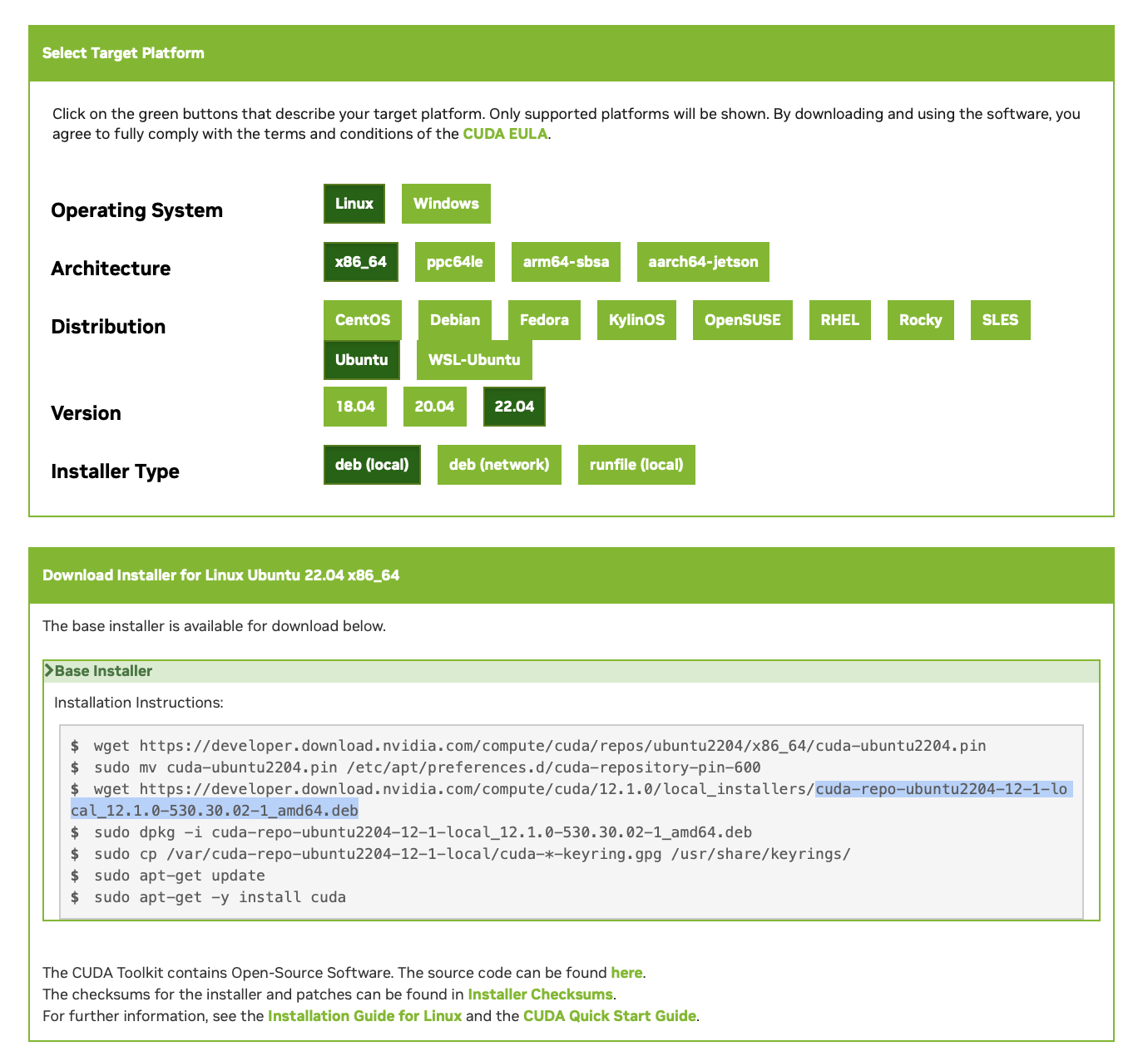1148x1061 pixels.
Task: Click the Installation Instructions label
Action: coord(139,703)
